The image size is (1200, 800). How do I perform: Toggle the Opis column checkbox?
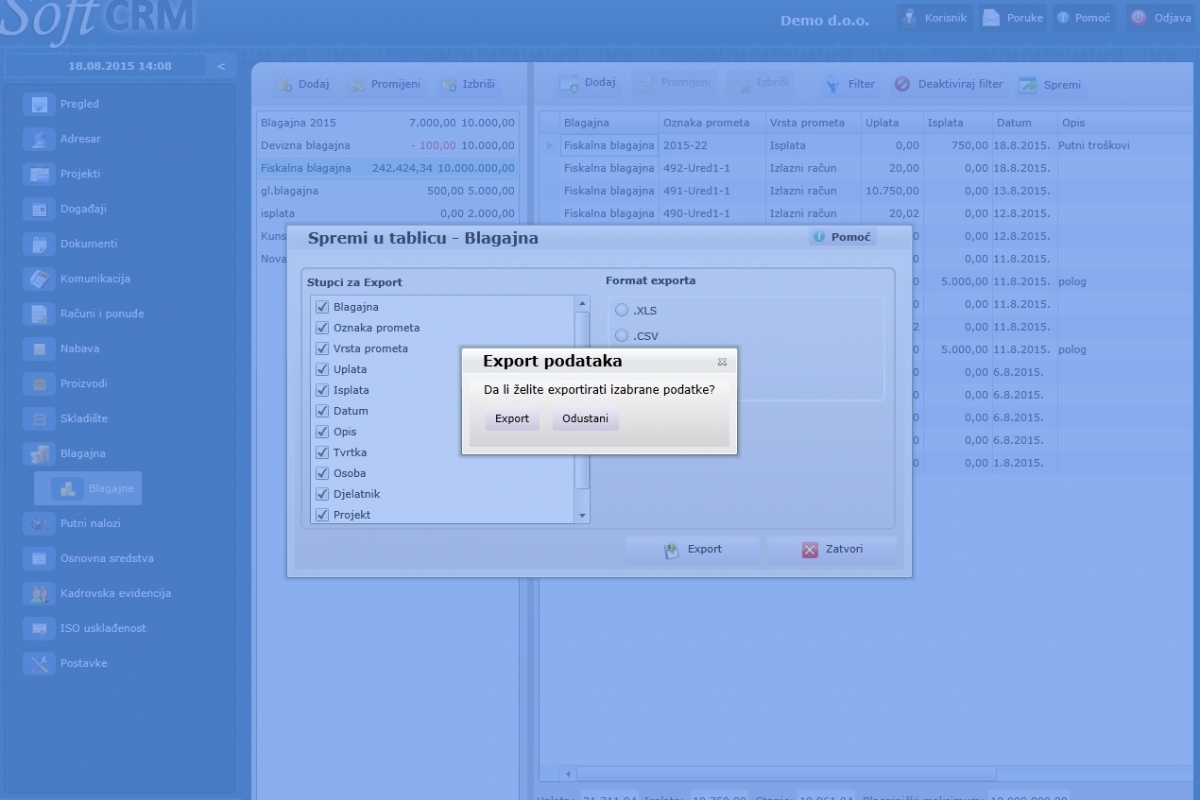point(322,432)
